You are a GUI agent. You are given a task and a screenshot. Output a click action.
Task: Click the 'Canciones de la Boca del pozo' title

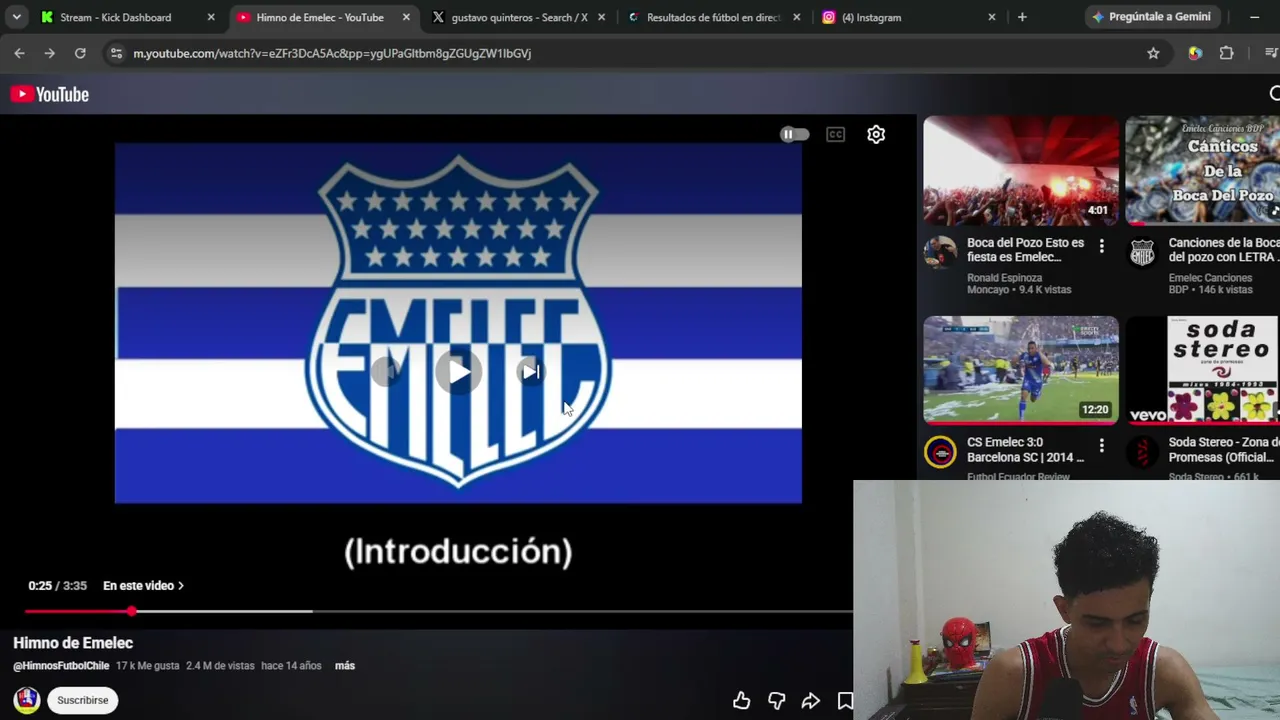click(1224, 250)
